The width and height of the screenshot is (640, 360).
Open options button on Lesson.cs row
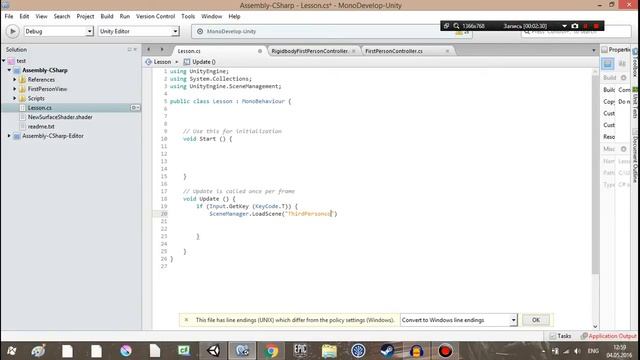pyautogui.click(x=135, y=108)
